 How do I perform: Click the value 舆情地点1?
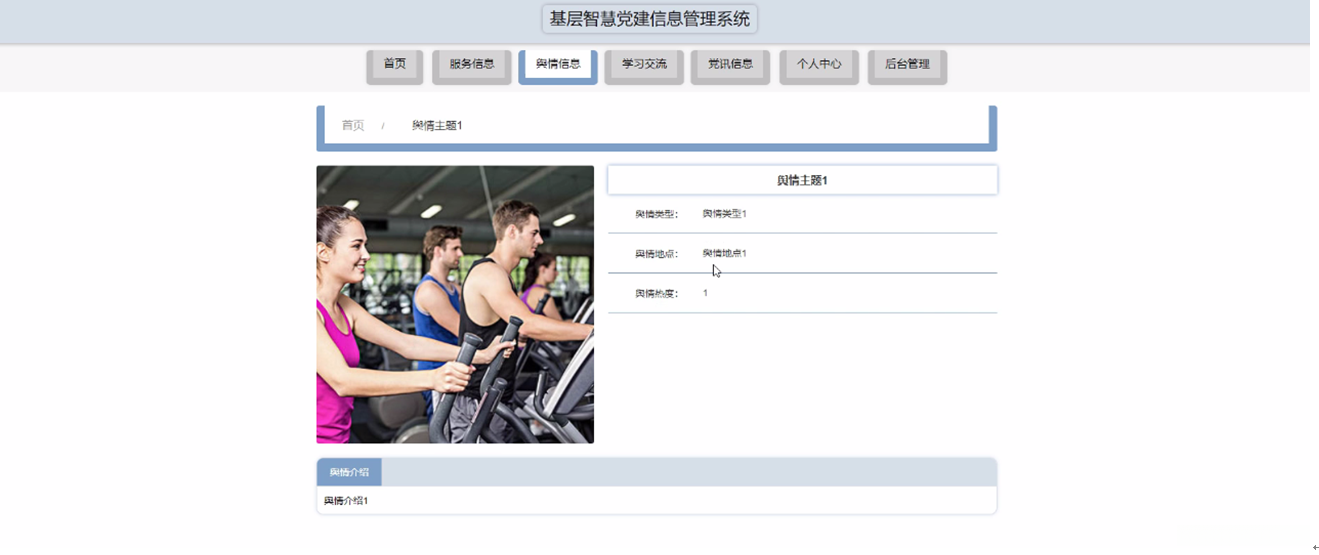click(725, 253)
